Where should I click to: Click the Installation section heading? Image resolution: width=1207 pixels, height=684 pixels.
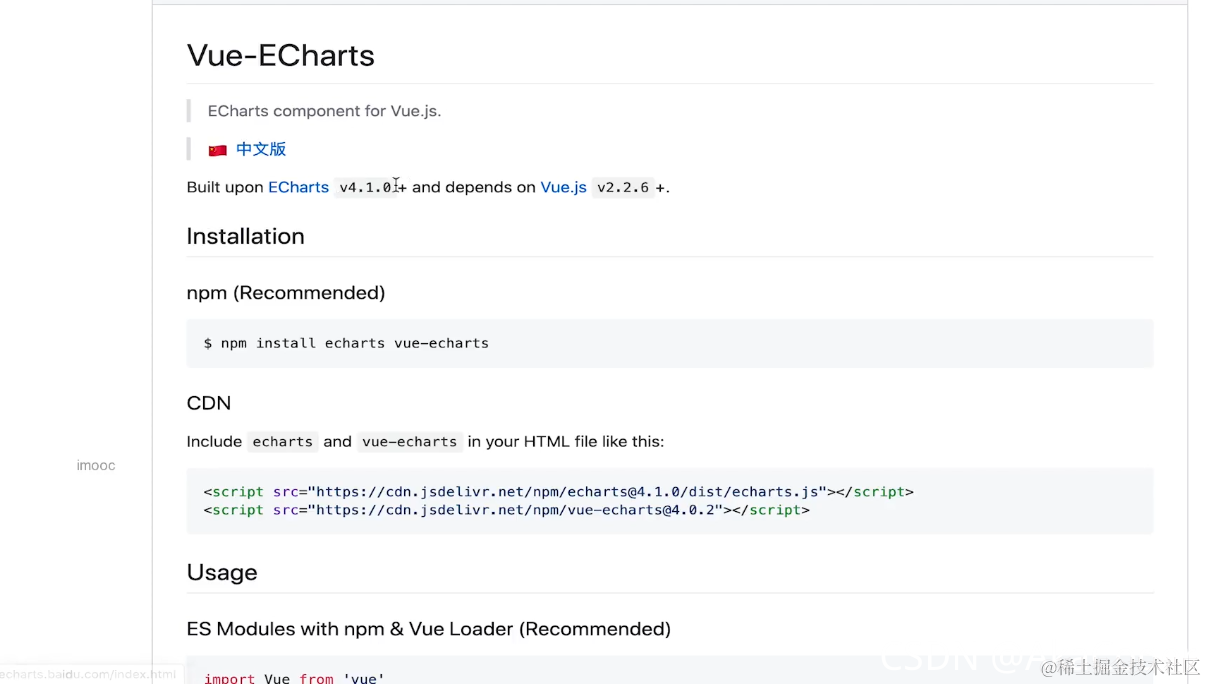click(x=245, y=236)
